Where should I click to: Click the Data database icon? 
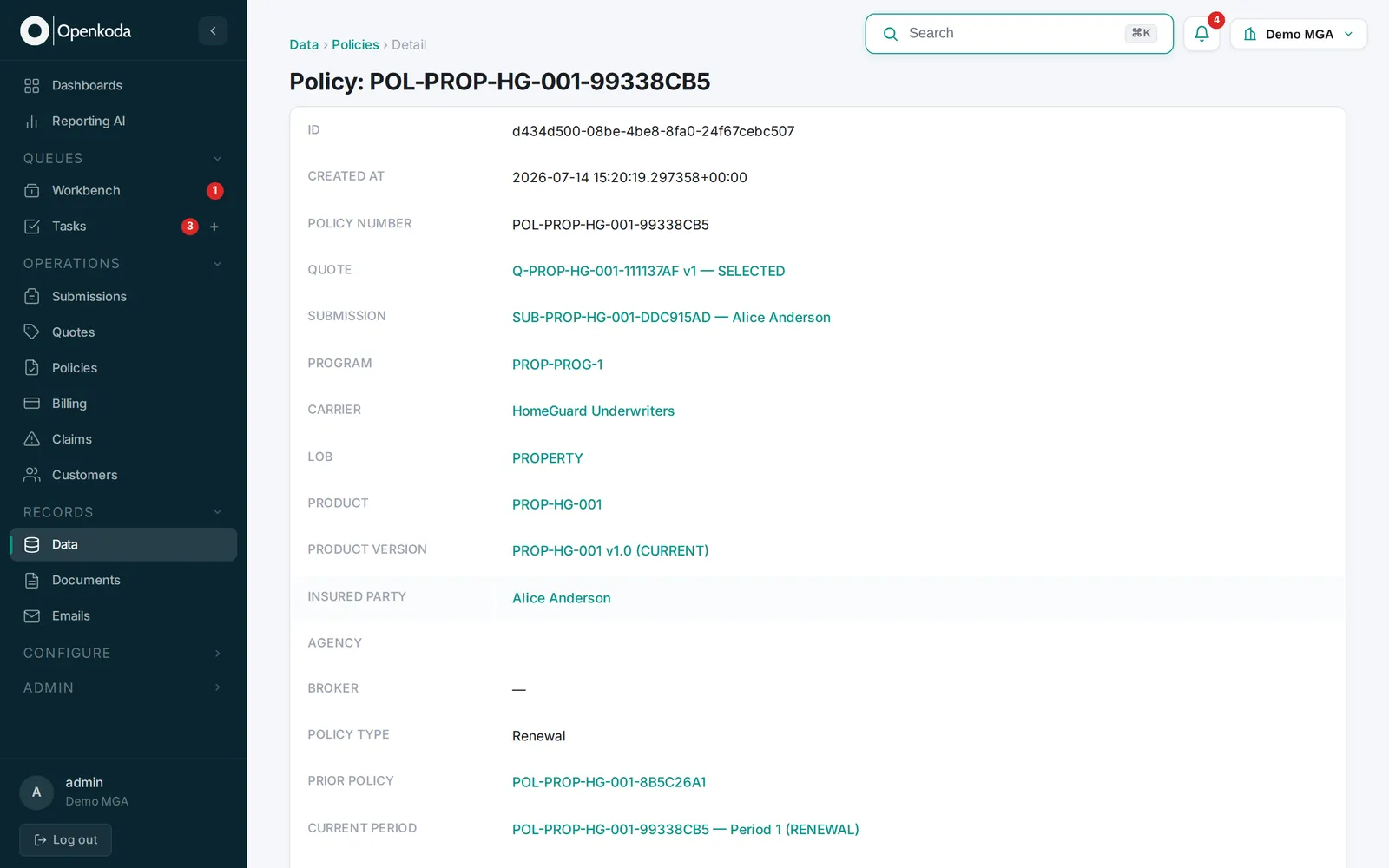[32, 545]
